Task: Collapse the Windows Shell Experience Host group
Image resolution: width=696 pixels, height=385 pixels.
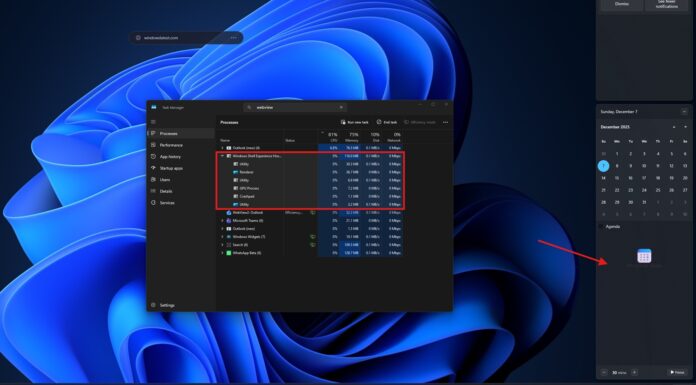Action: pos(222,156)
